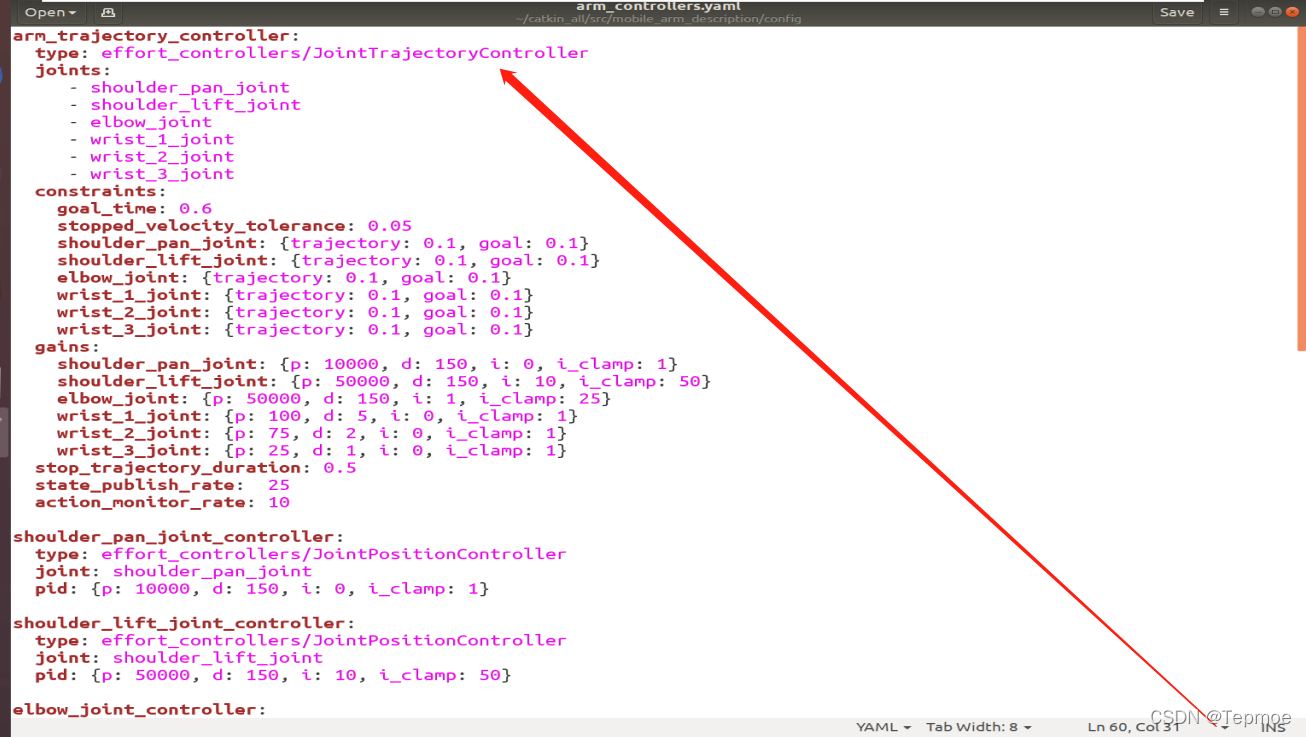Image resolution: width=1306 pixels, height=737 pixels.
Task: Save the arm_controllers.yaml file
Action: tap(1176, 13)
